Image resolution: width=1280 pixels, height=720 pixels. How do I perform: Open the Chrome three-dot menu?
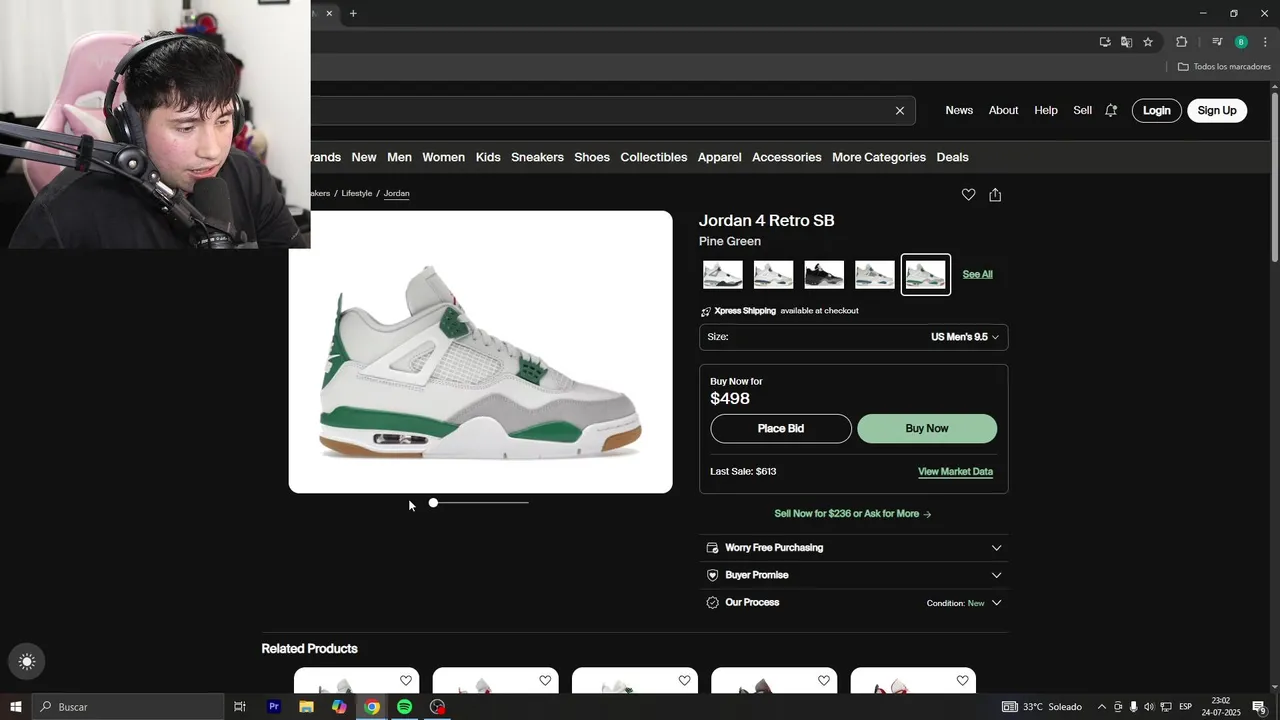coord(1265,42)
